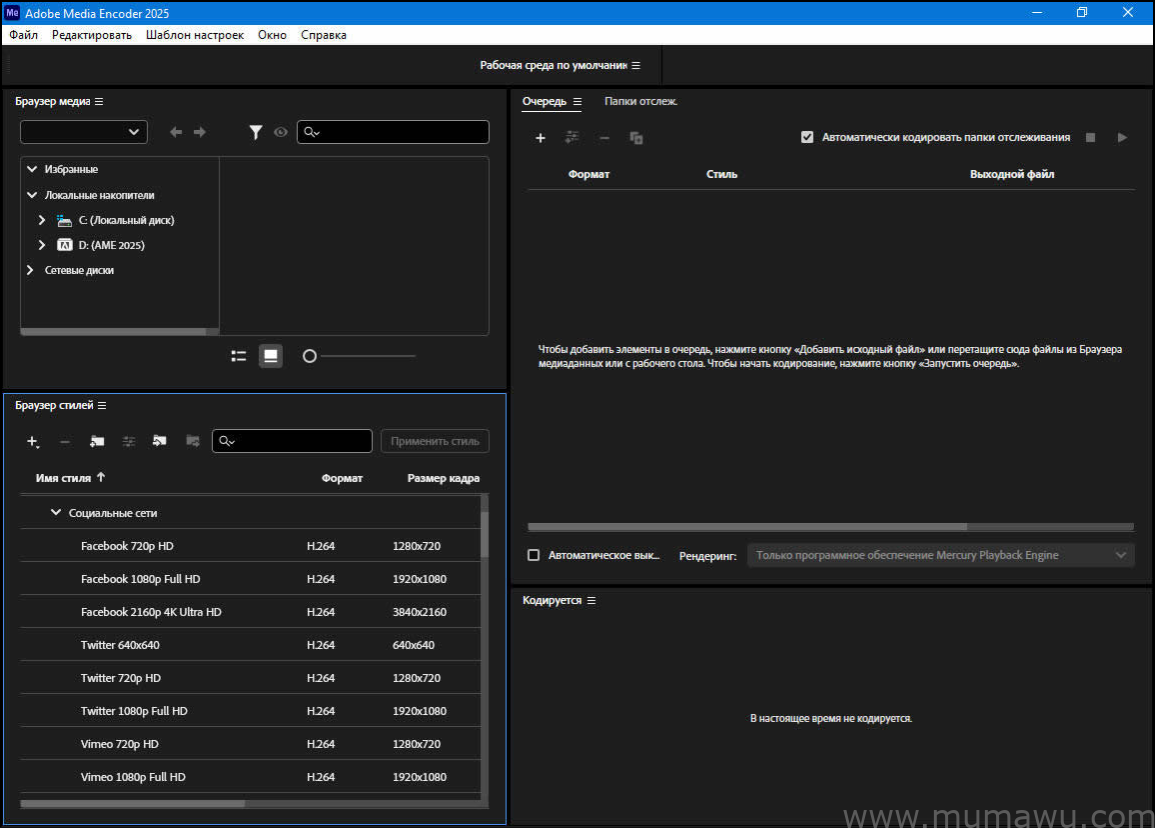
Task: Click inside the preset search field
Action: click(x=292, y=441)
